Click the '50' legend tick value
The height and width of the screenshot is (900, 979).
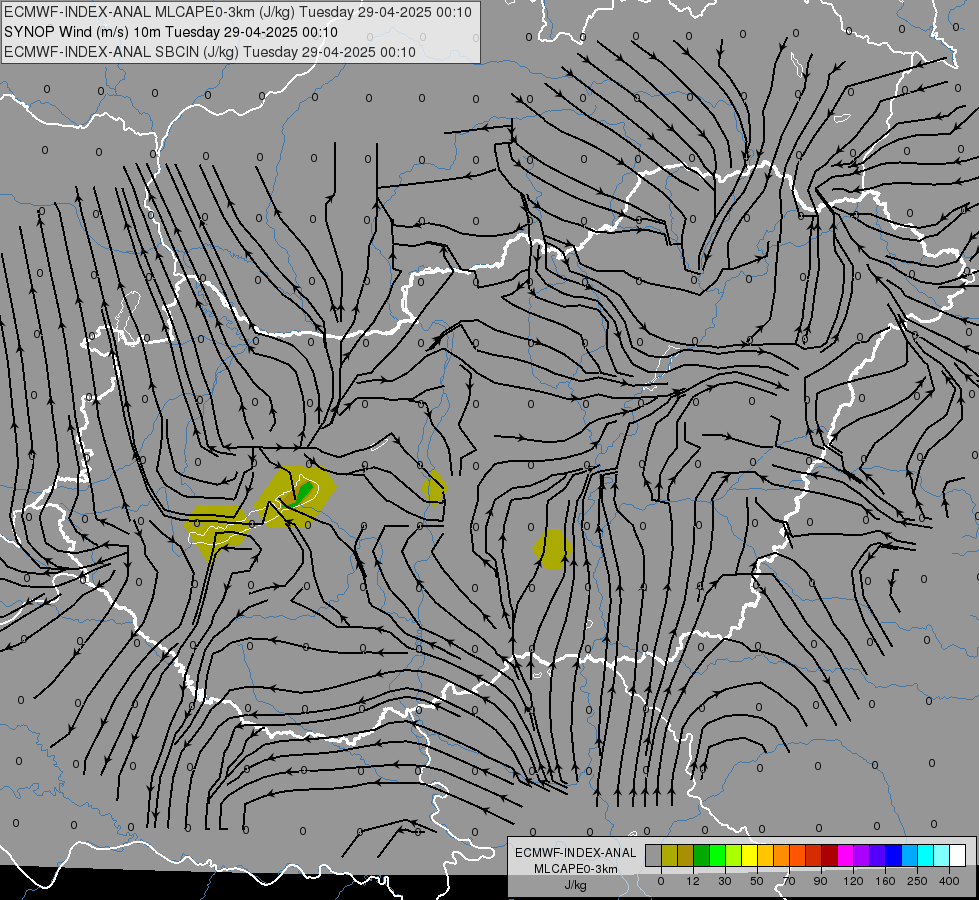[757, 881]
